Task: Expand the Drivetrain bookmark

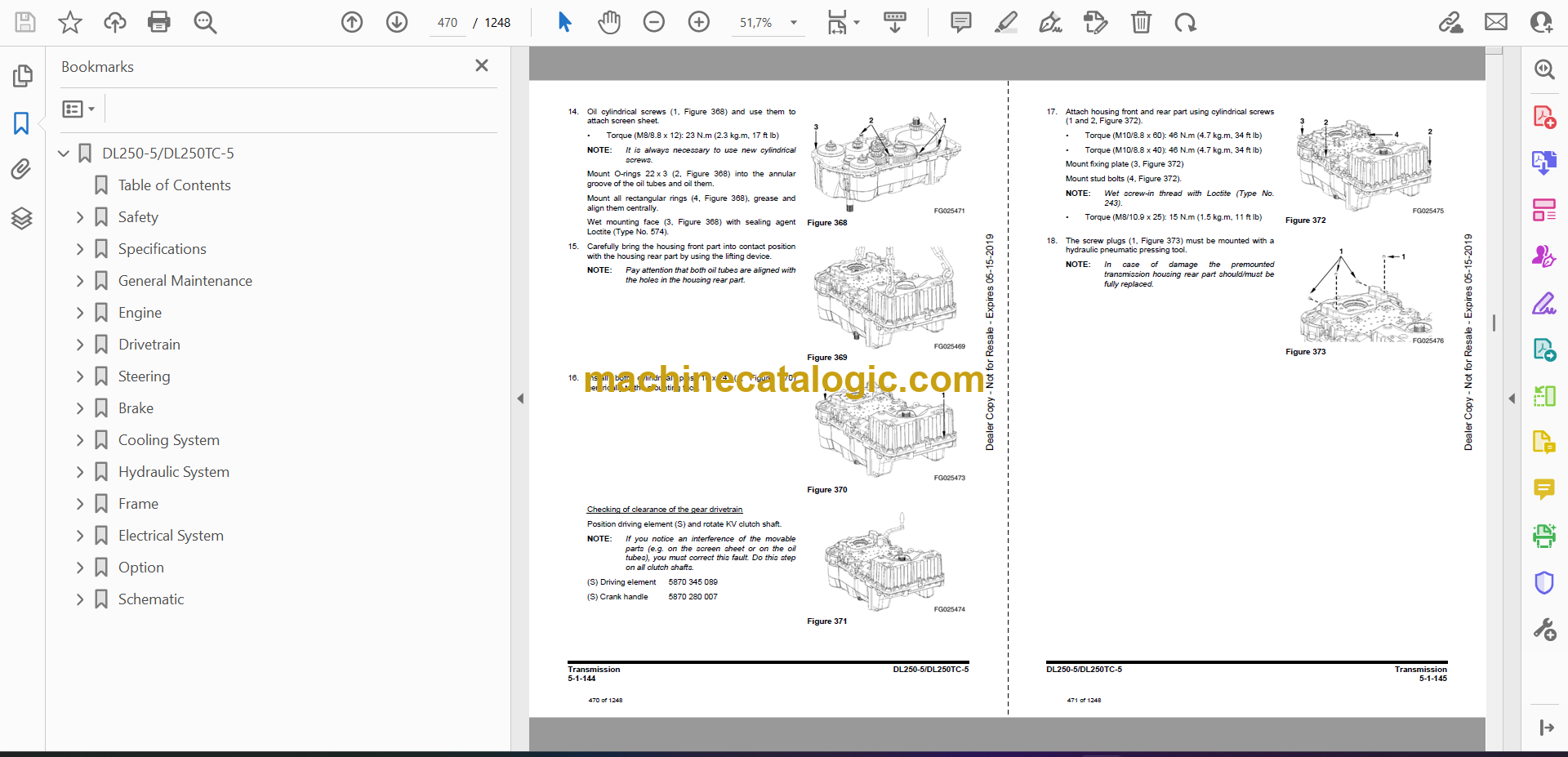Action: (80, 345)
